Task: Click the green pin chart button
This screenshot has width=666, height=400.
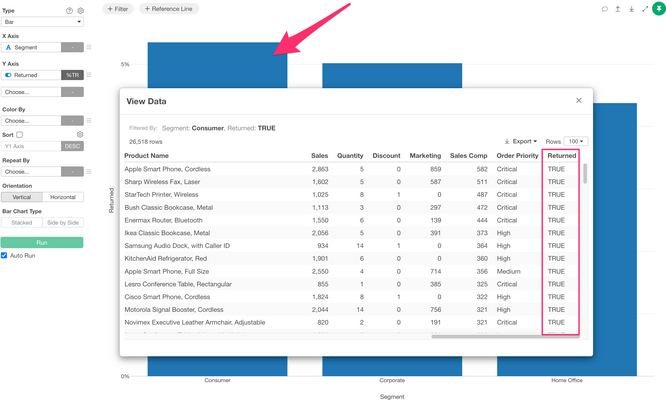Action: pyautogui.click(x=659, y=8)
